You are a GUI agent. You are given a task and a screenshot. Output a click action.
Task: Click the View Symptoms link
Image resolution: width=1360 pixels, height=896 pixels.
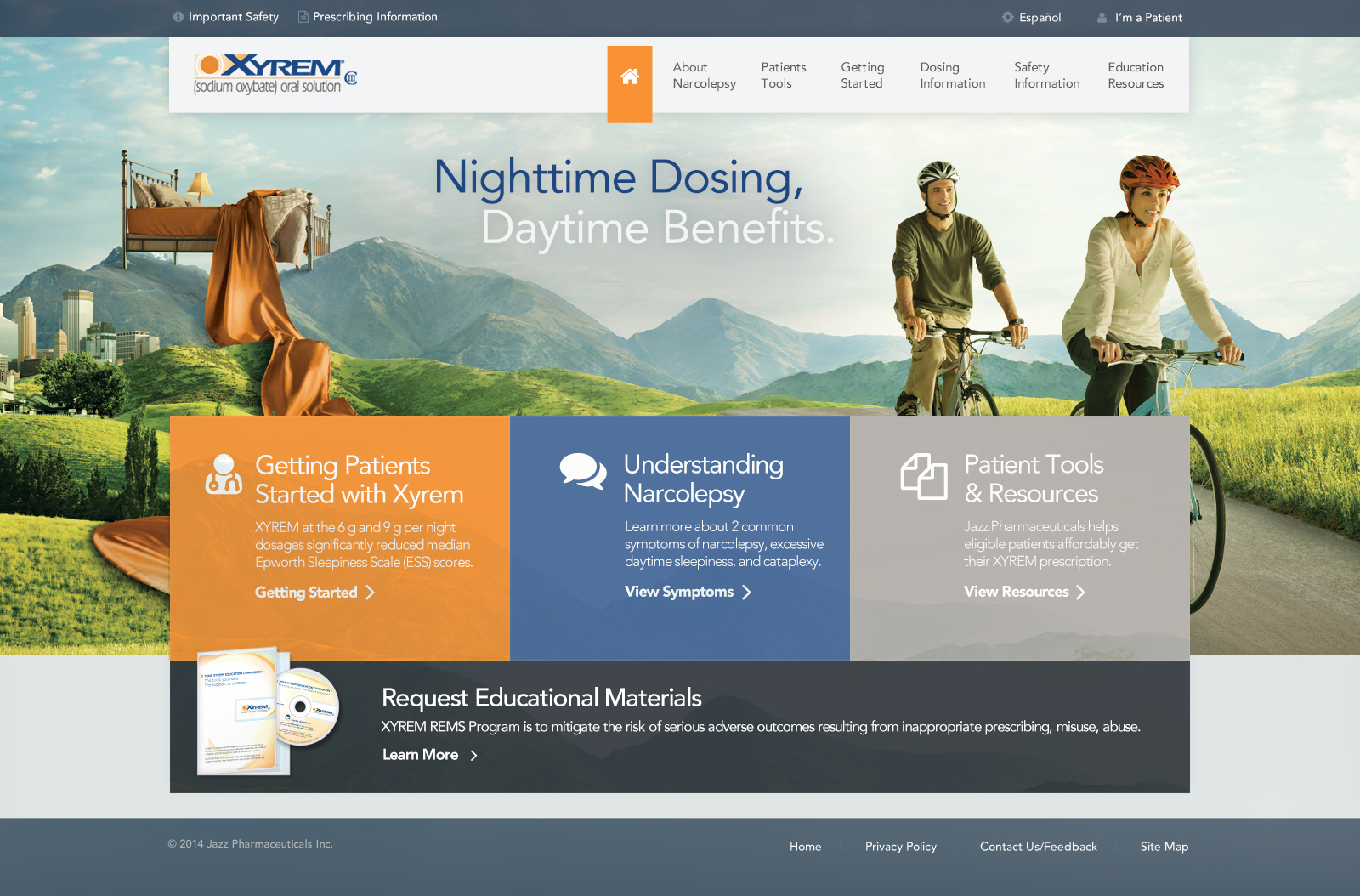pos(679,592)
